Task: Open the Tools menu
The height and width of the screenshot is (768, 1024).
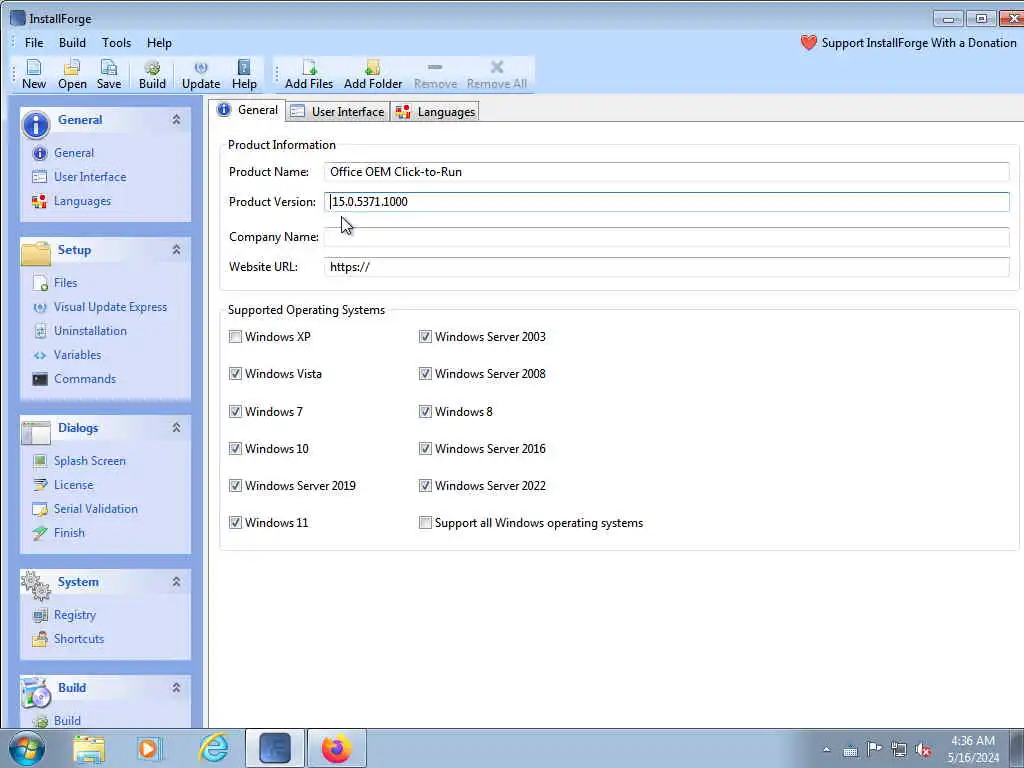Action: 116,43
